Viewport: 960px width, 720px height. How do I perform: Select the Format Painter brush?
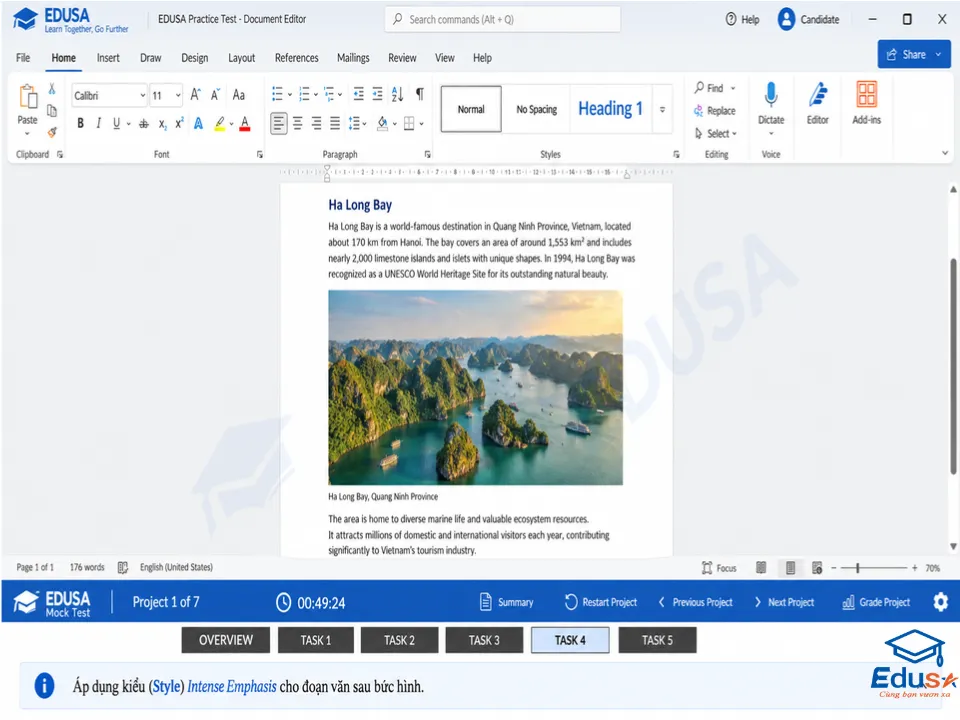52,132
